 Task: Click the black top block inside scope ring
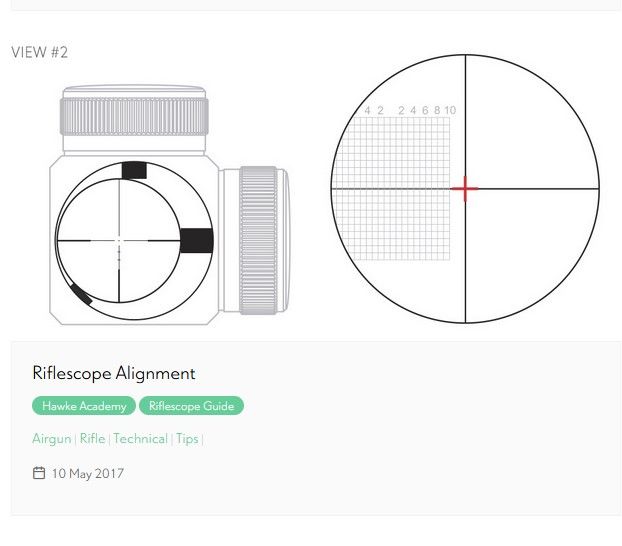(x=134, y=170)
